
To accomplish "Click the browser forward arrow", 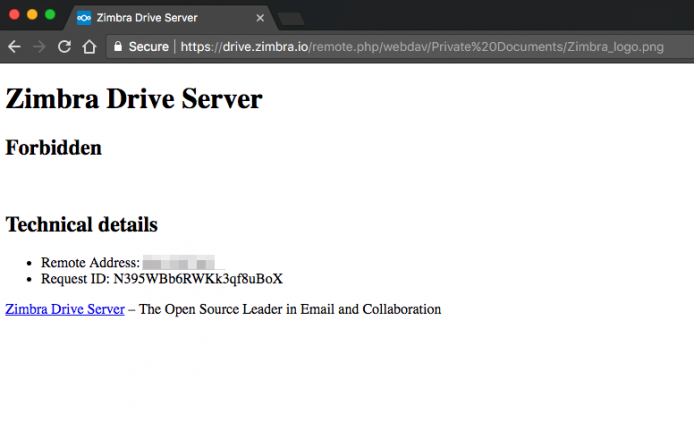I will [x=39, y=46].
